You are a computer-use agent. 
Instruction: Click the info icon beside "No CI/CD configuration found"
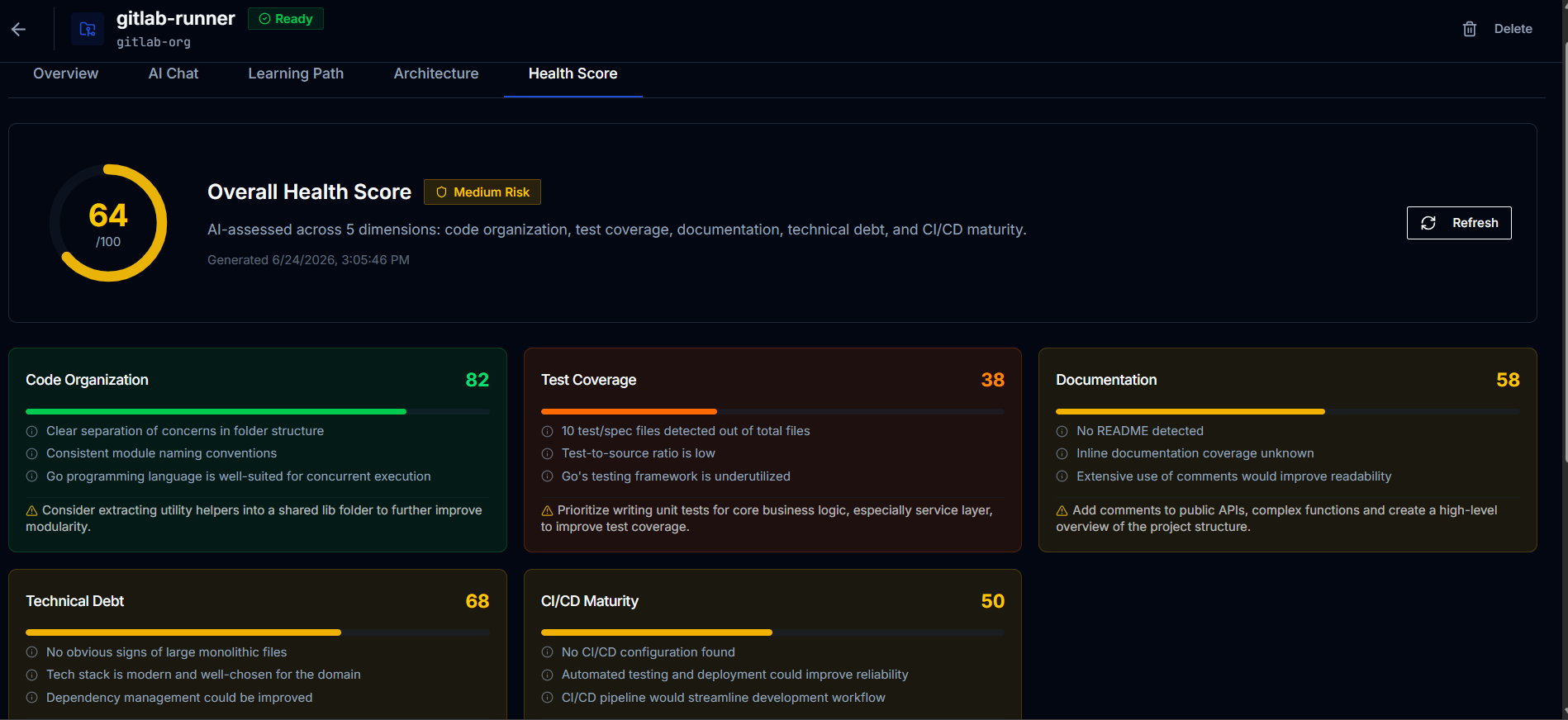[547, 652]
